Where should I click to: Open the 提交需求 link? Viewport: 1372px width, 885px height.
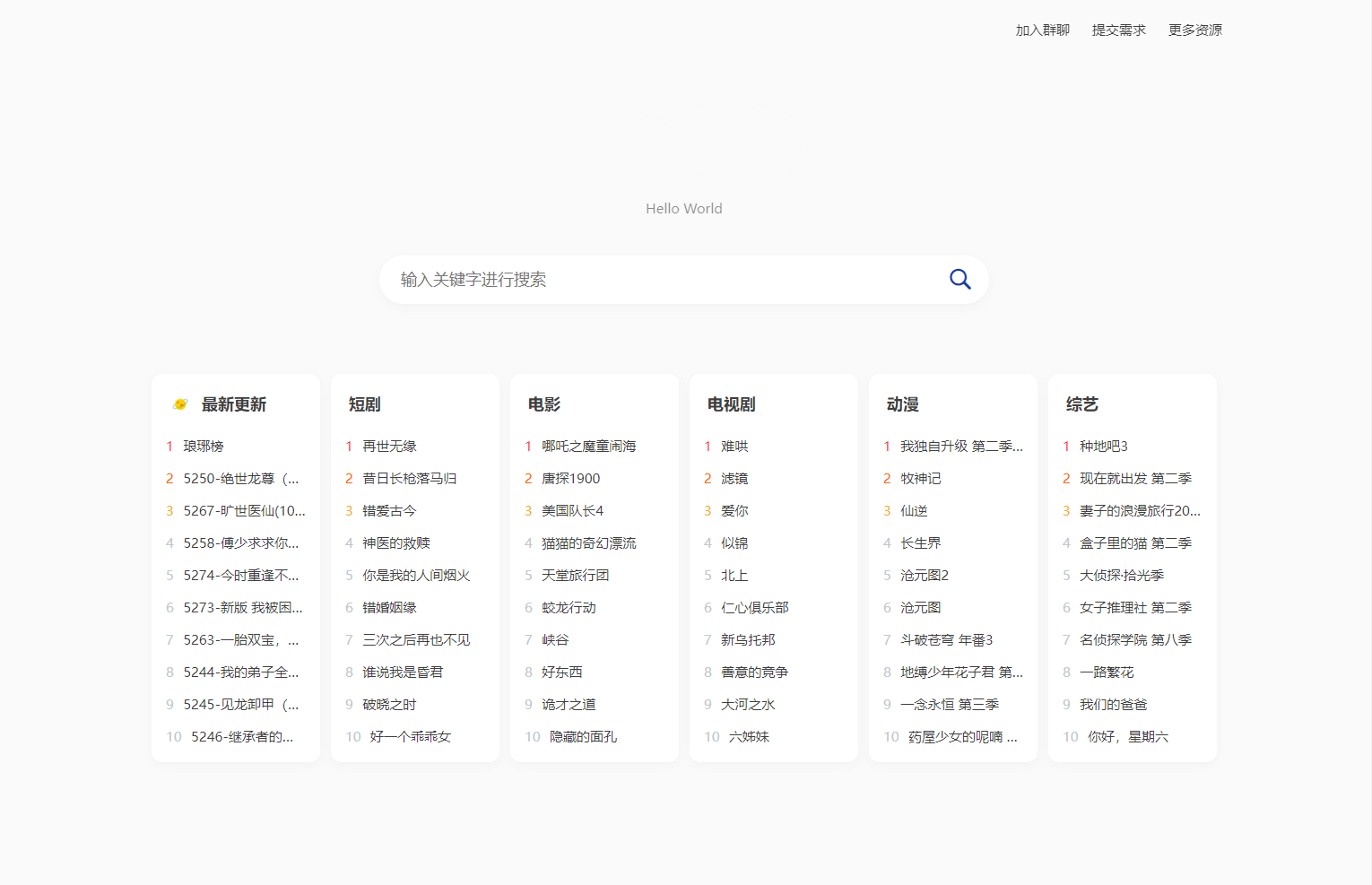pyautogui.click(x=1118, y=30)
